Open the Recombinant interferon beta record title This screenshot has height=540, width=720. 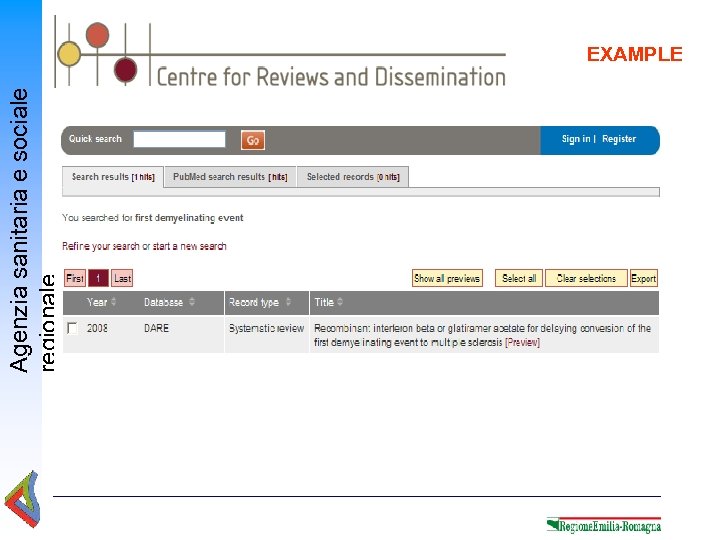coord(482,335)
